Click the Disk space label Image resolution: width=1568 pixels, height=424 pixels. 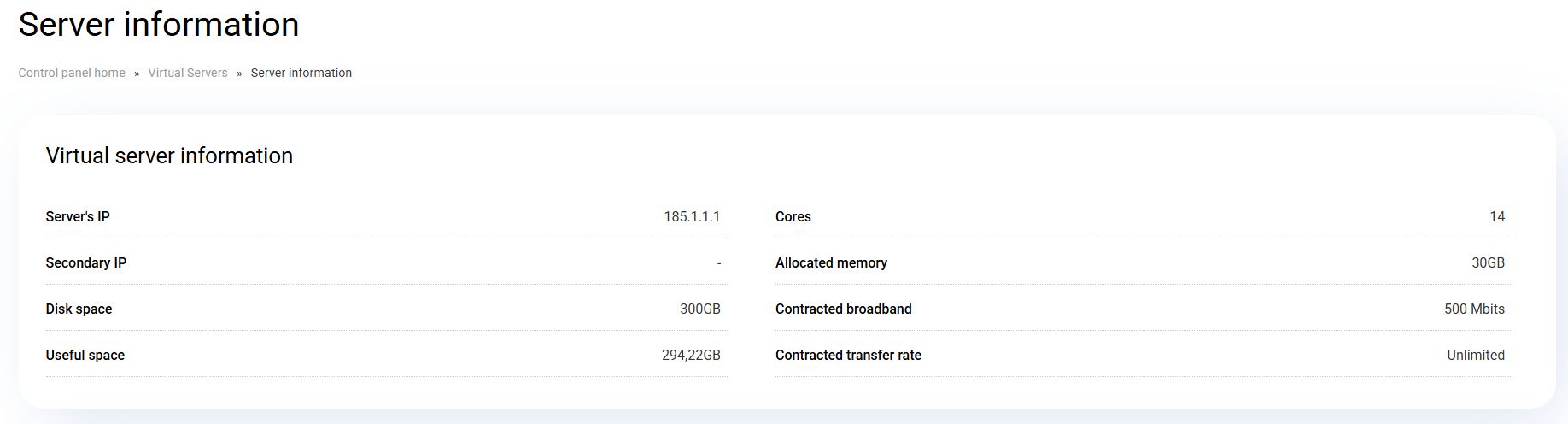coord(79,309)
